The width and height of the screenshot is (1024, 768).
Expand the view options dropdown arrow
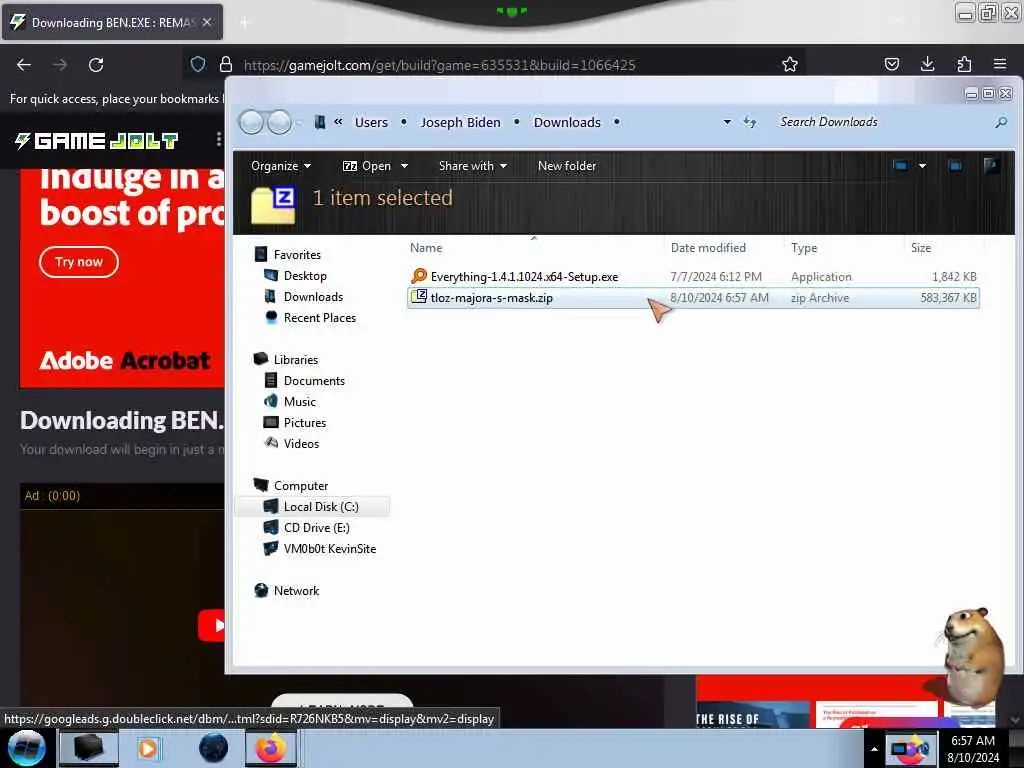(922, 166)
